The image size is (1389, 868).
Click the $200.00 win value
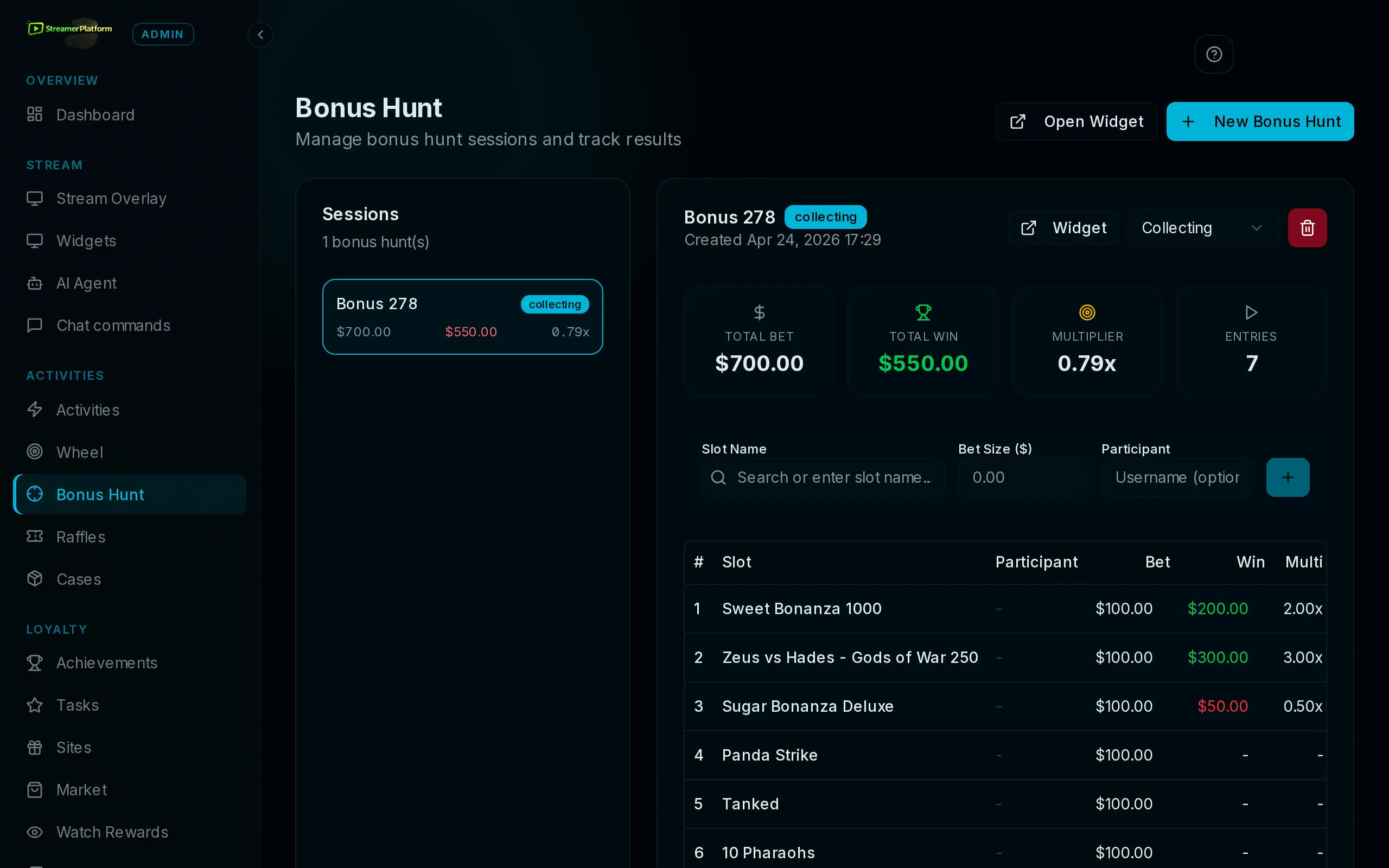pyautogui.click(x=1218, y=609)
